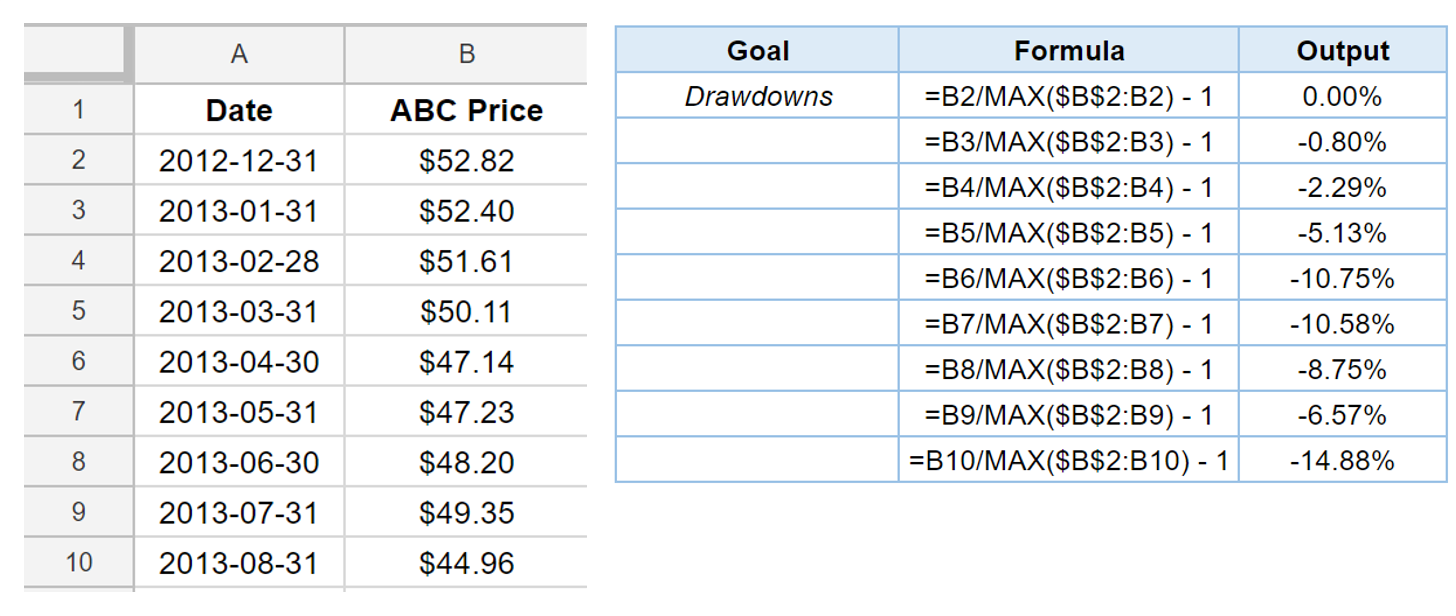Click the Goal table header
This screenshot has width=1456, height=616.
click(758, 50)
